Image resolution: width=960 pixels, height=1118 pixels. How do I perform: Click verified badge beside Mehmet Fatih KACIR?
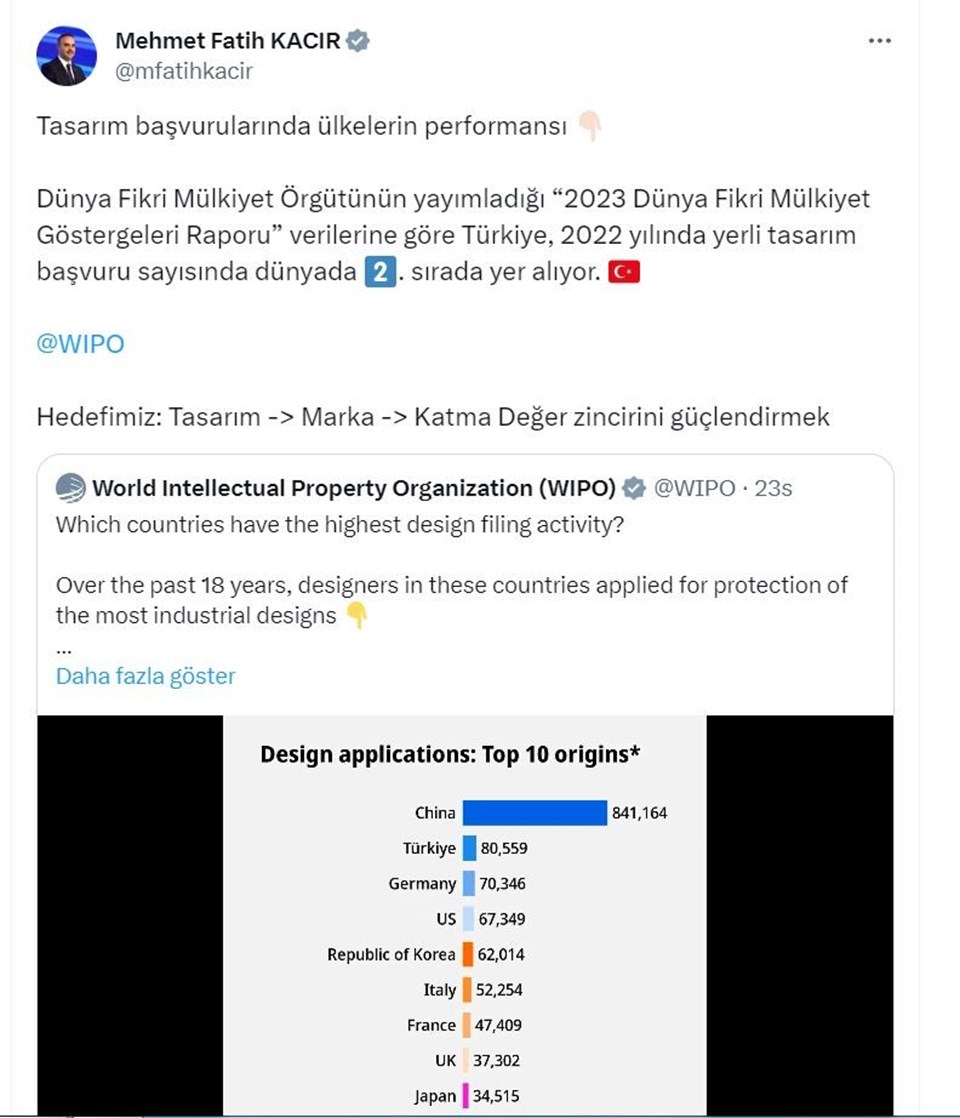359,41
